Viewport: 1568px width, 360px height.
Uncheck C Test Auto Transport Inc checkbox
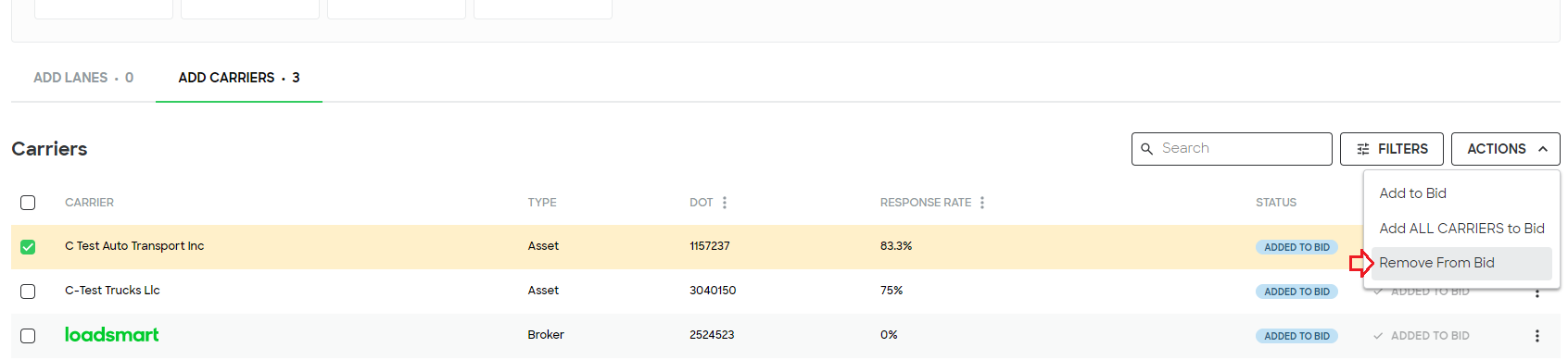click(x=28, y=247)
